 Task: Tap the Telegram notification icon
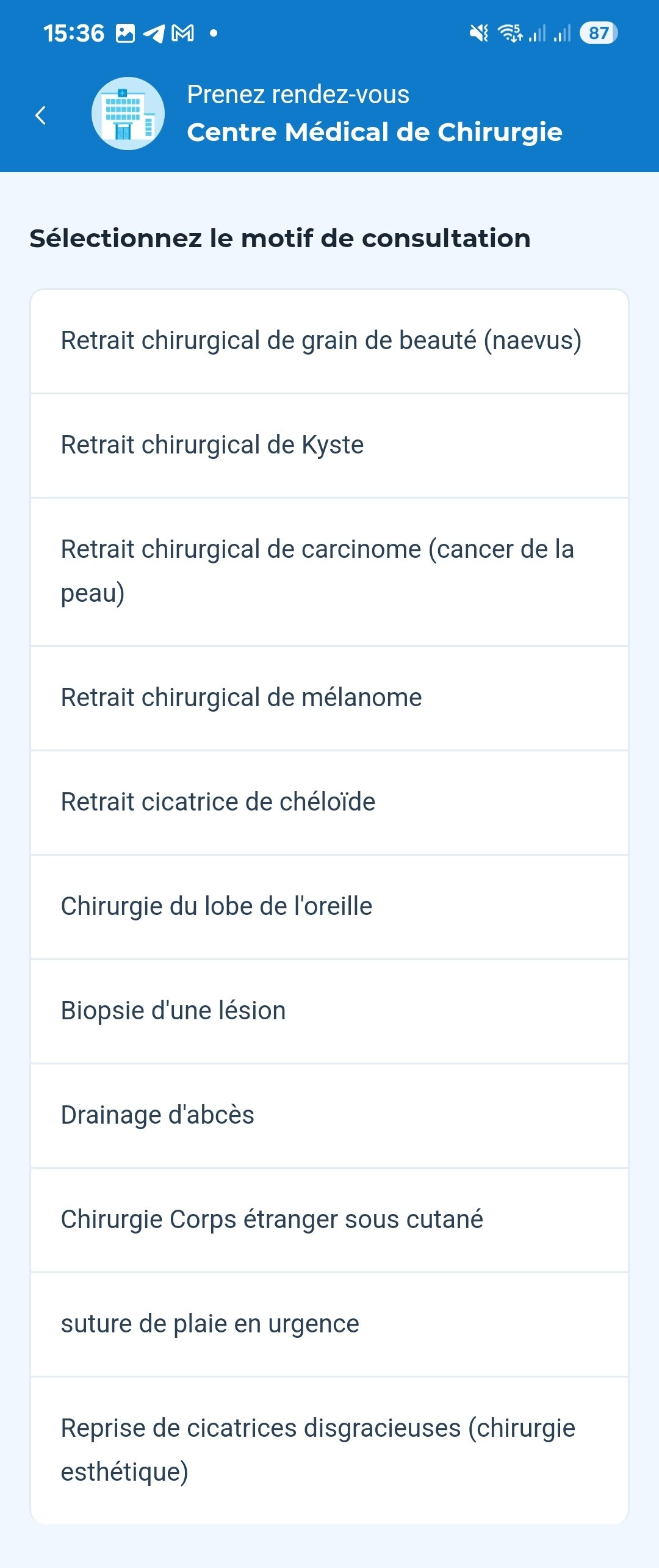point(154,33)
